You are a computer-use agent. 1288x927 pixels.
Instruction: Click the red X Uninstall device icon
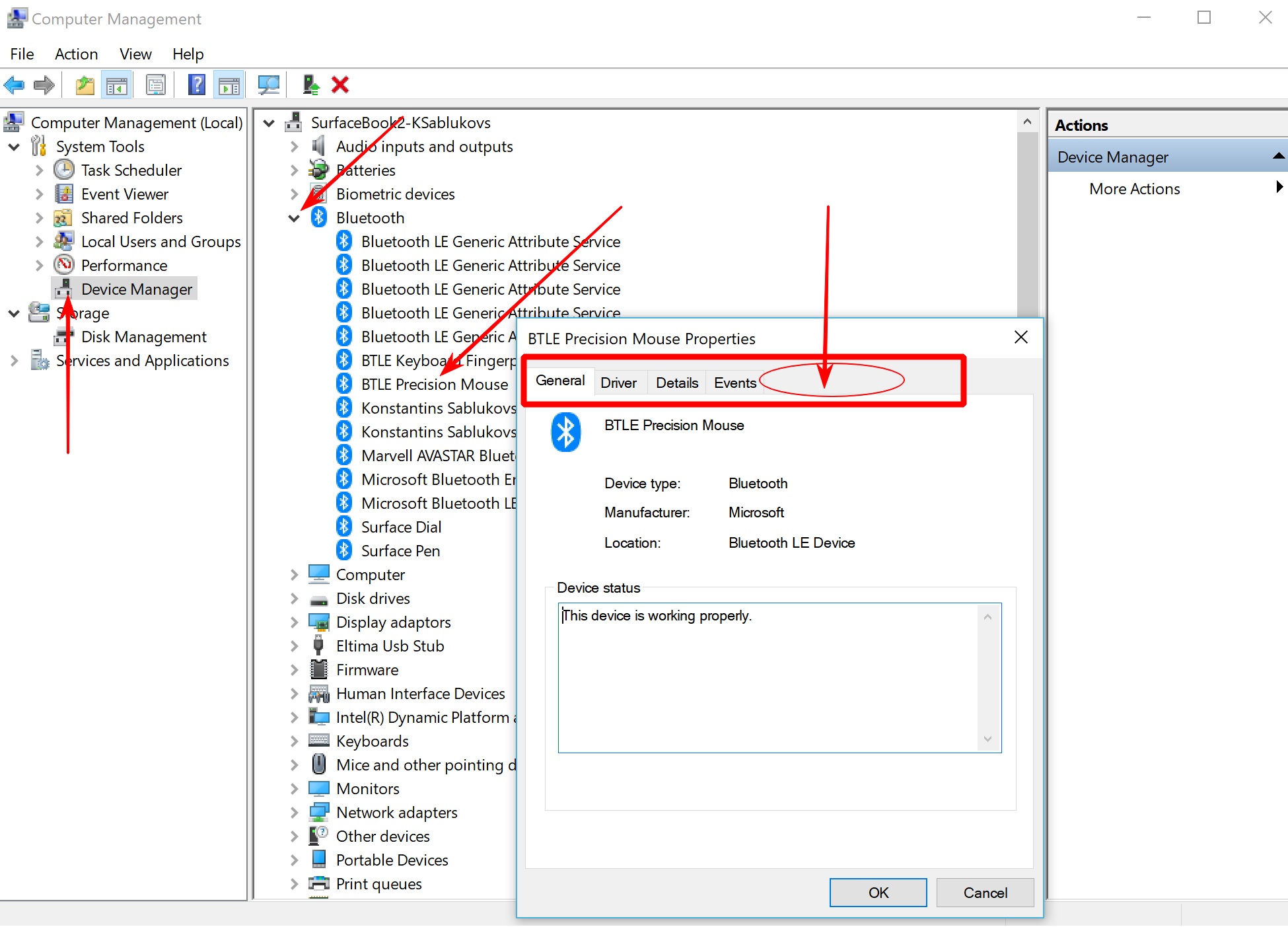pos(340,85)
